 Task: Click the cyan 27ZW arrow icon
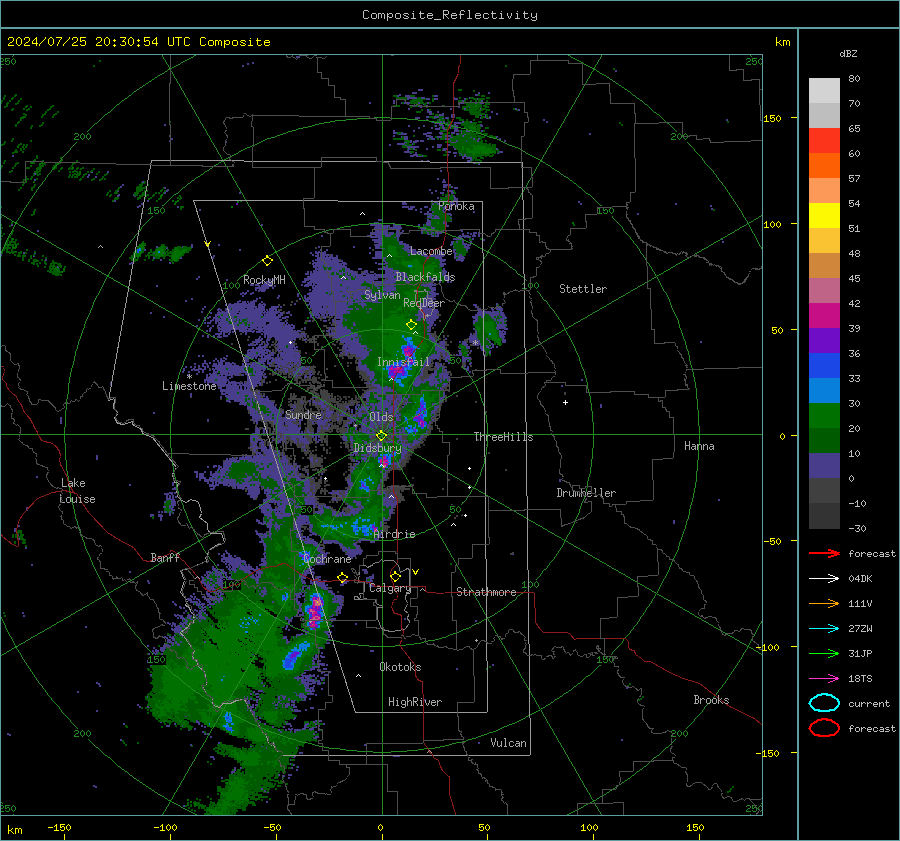tap(824, 629)
